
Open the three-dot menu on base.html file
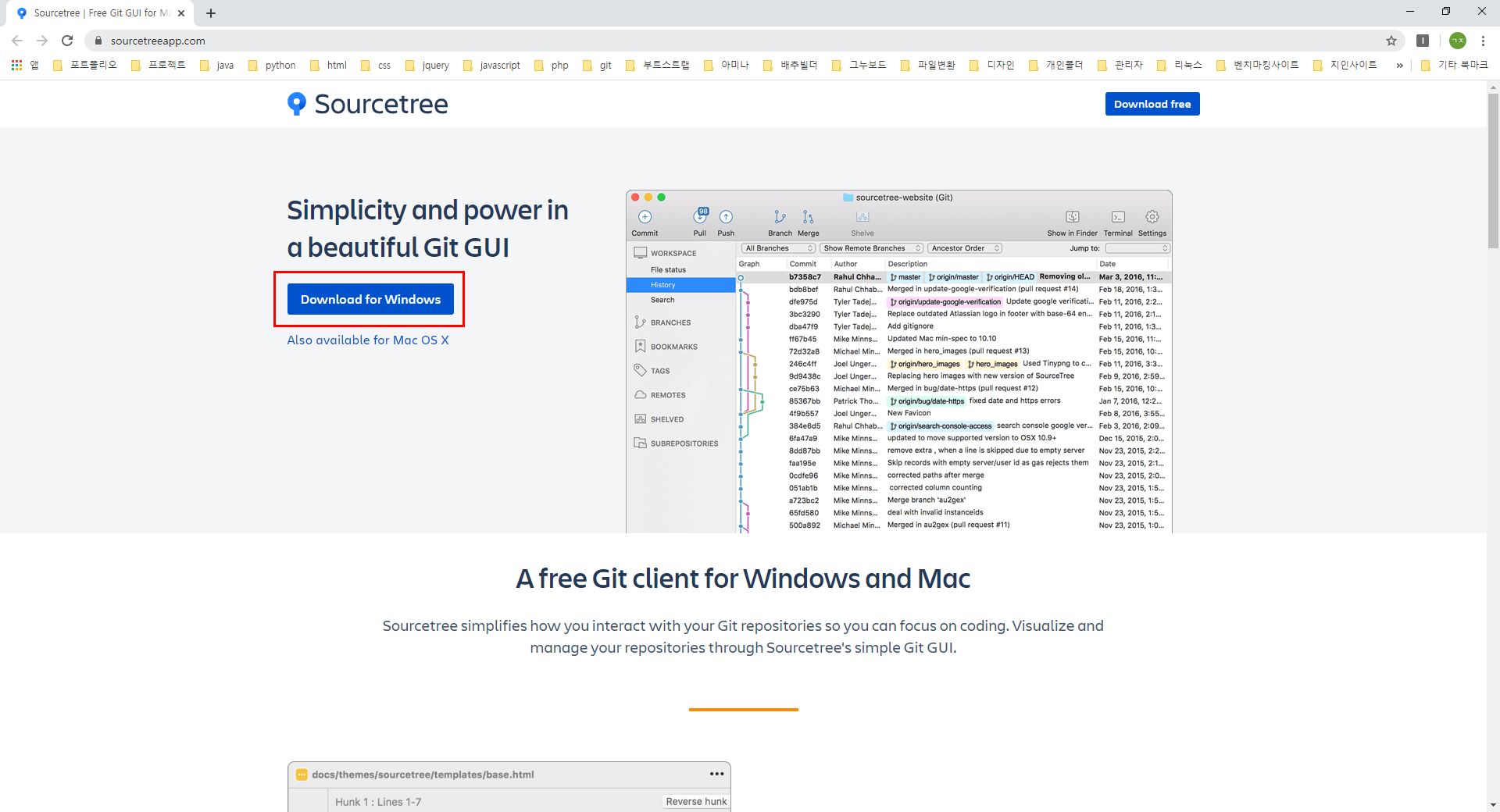tap(716, 774)
